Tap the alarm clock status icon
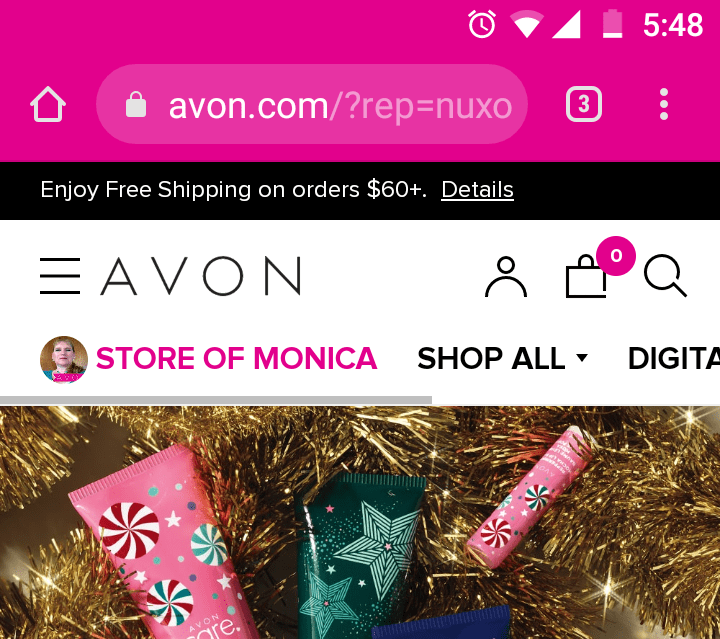 pyautogui.click(x=482, y=24)
